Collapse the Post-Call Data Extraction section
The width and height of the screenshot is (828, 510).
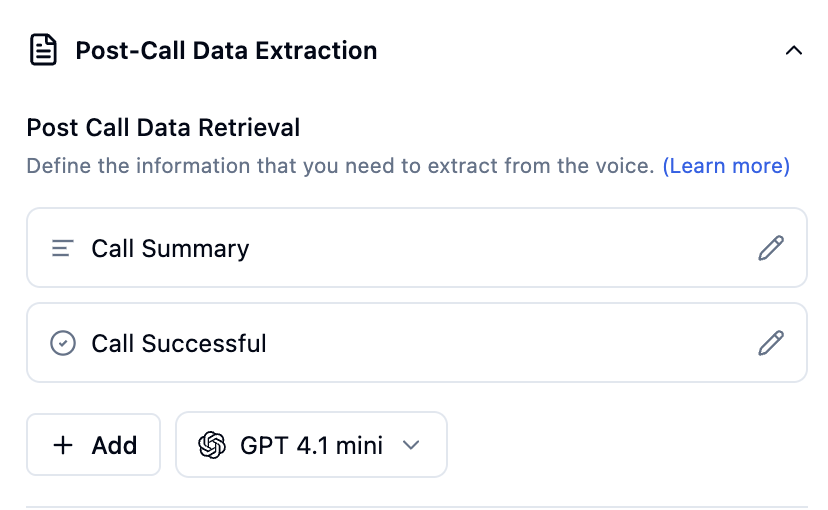coord(794,50)
